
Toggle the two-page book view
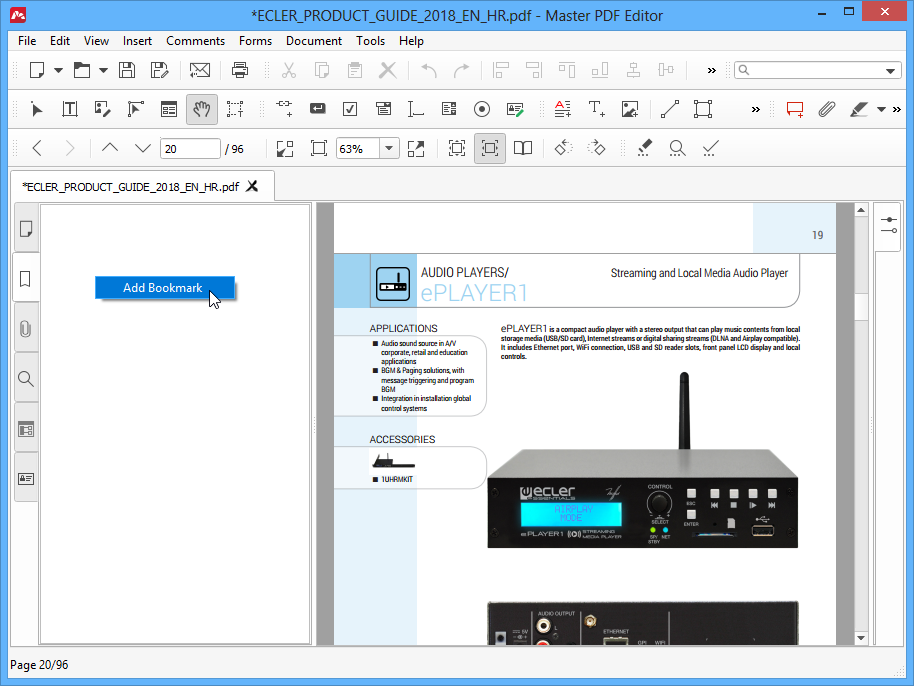[x=523, y=149]
